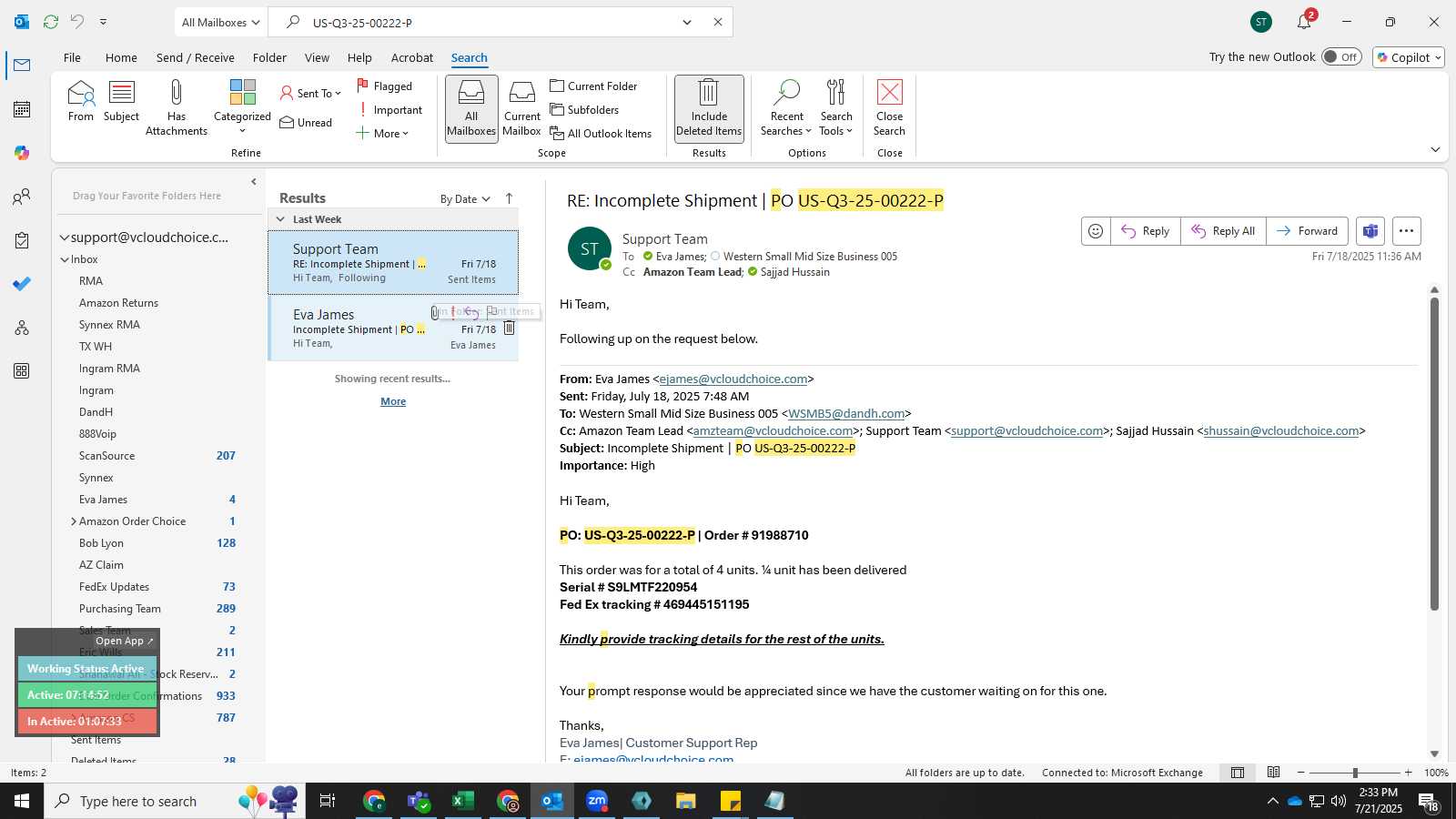Set scope to All Mailboxes
The height and width of the screenshot is (819, 1456).
click(x=471, y=107)
